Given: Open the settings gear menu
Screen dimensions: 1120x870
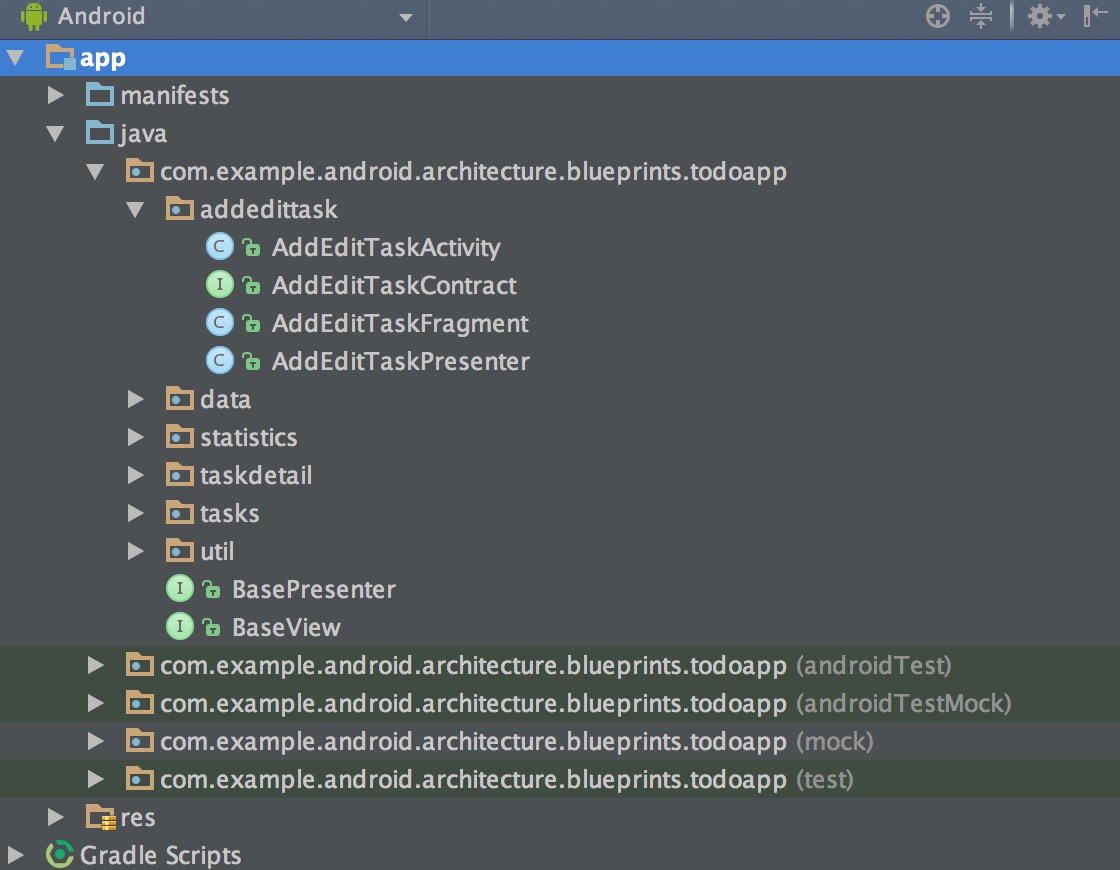Looking at the screenshot, I should point(1041,16).
